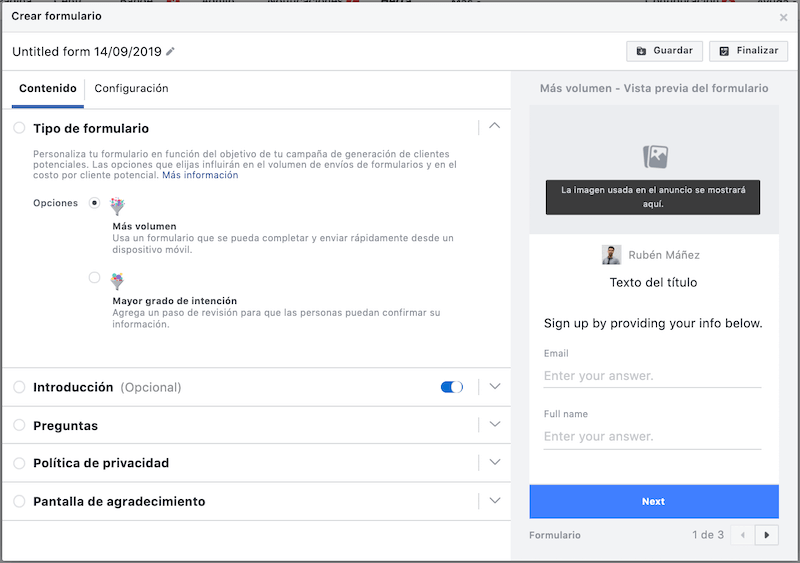Select the Más volumen radio option
This screenshot has height=563, width=800.
(94, 202)
